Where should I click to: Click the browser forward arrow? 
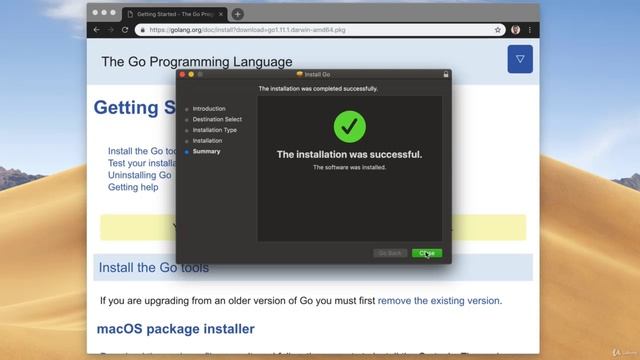click(111, 30)
